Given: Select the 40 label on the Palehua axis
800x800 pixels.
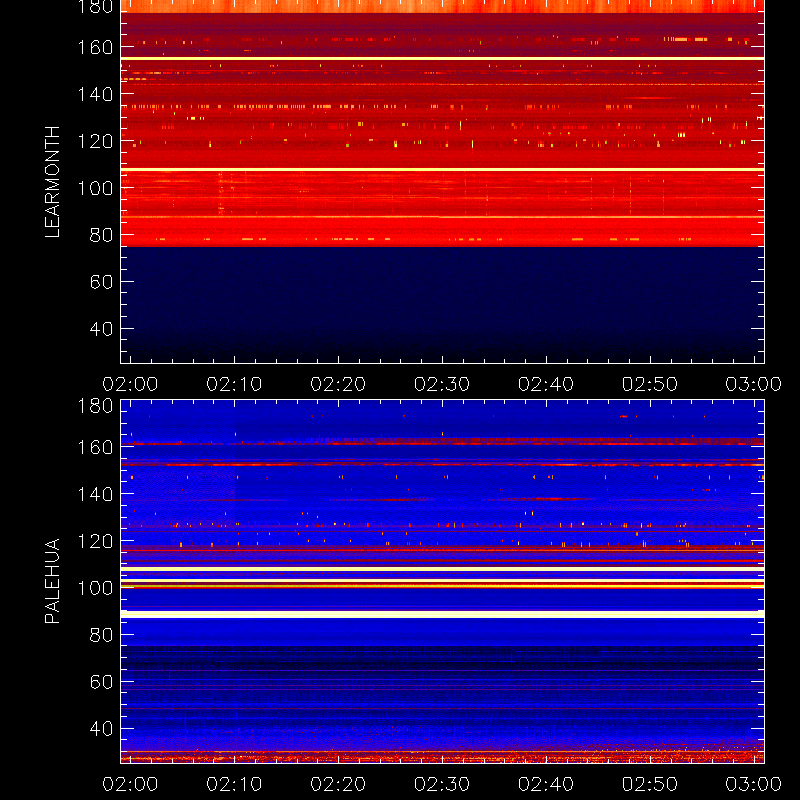Looking at the screenshot, I should (102, 729).
